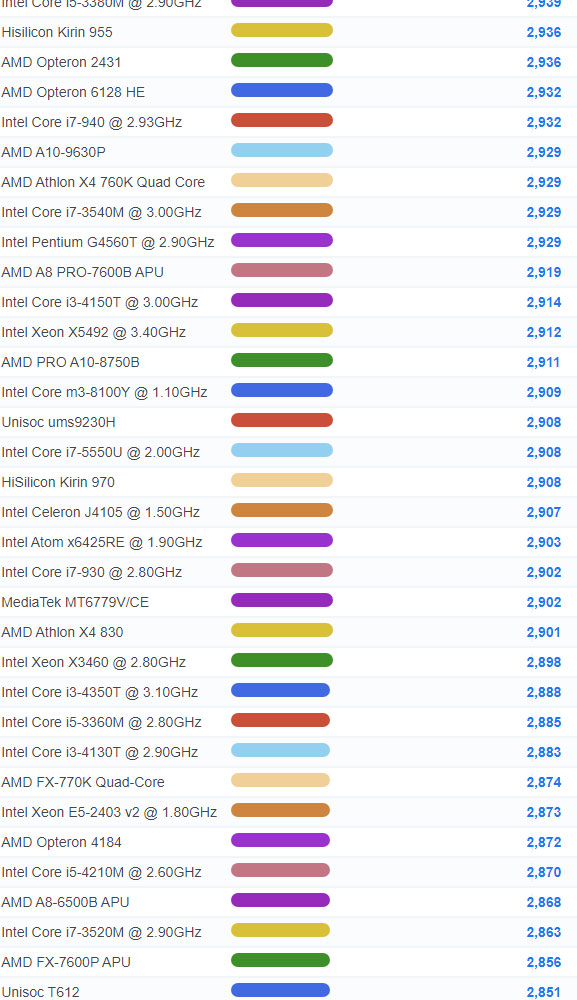This screenshot has width=577, height=1000.
Task: Click AMD Athlon X4 760K Quad Core
Action: [103, 182]
